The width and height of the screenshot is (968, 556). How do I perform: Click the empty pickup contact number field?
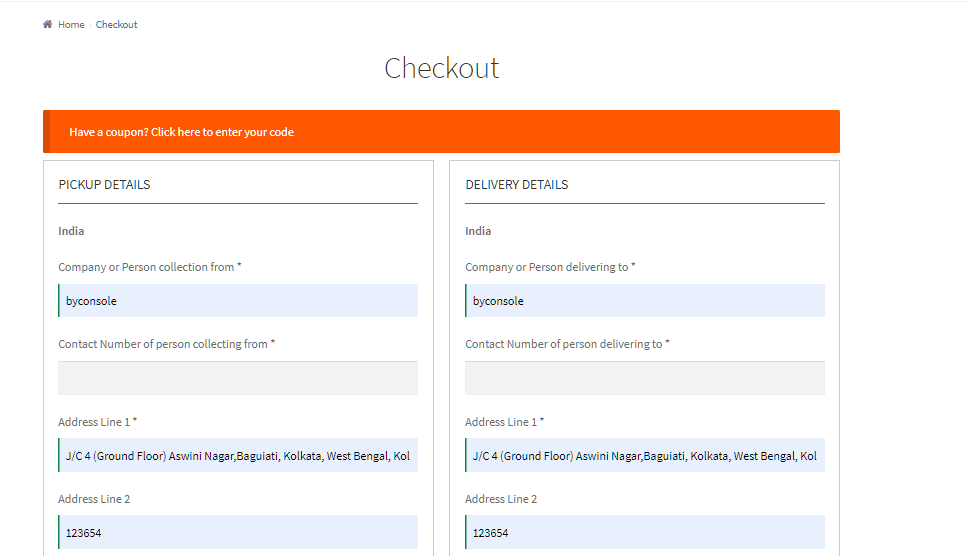(x=238, y=378)
